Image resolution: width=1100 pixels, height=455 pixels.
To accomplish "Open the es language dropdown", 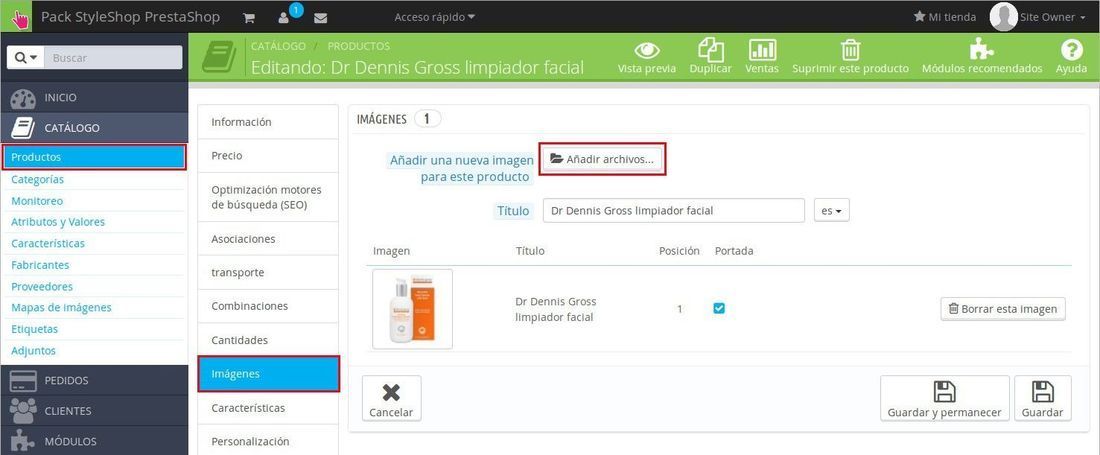I will (x=831, y=210).
